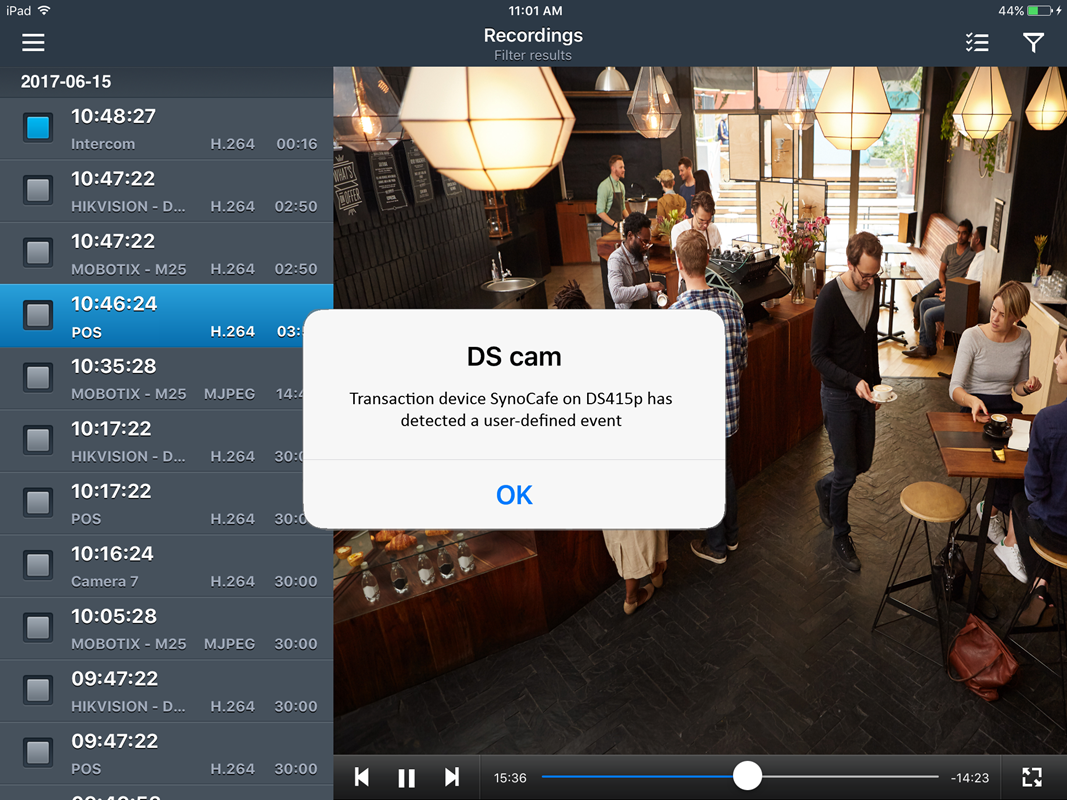Open the filter funnel icon
The height and width of the screenshot is (800, 1067).
tap(1033, 42)
